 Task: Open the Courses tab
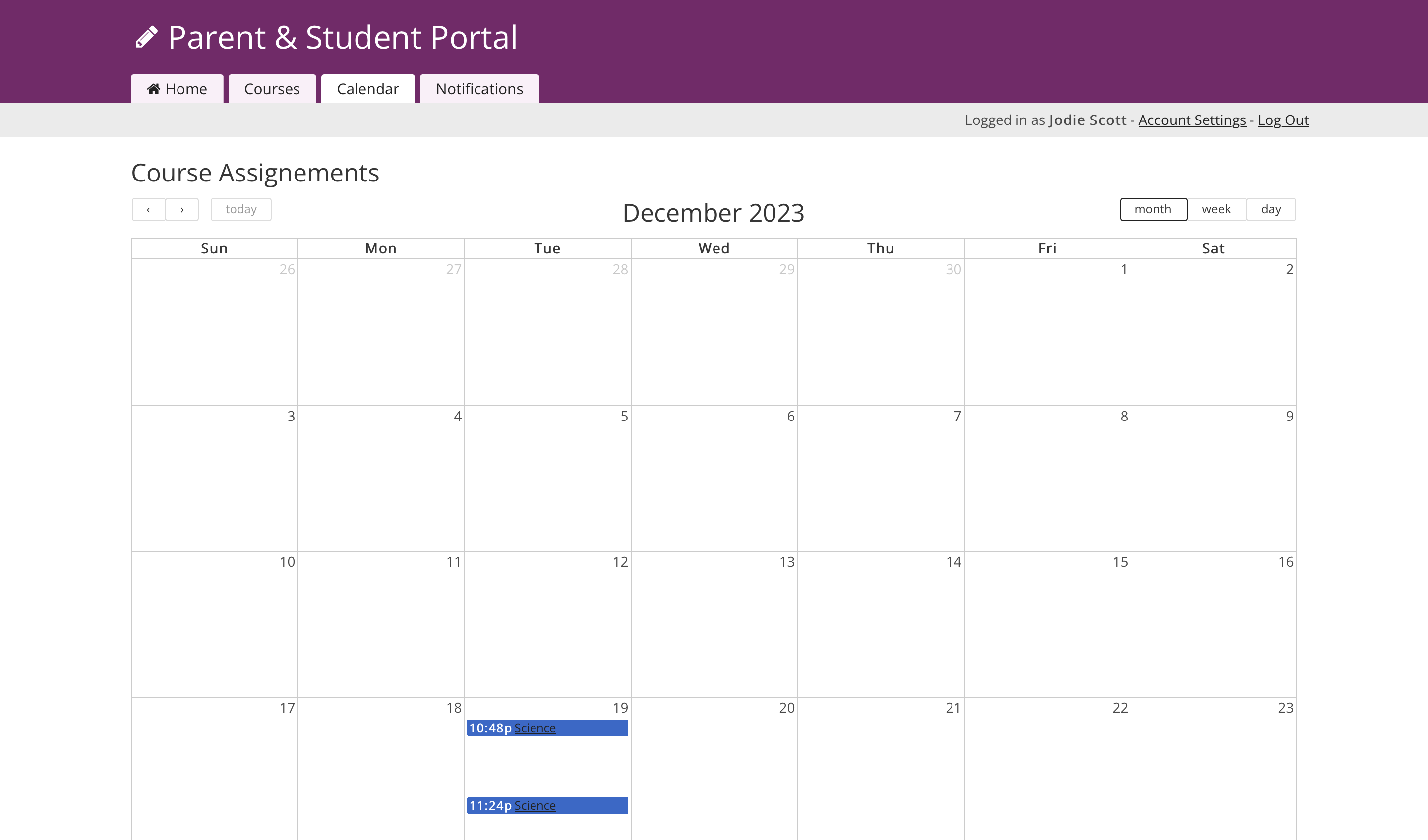[x=272, y=89]
